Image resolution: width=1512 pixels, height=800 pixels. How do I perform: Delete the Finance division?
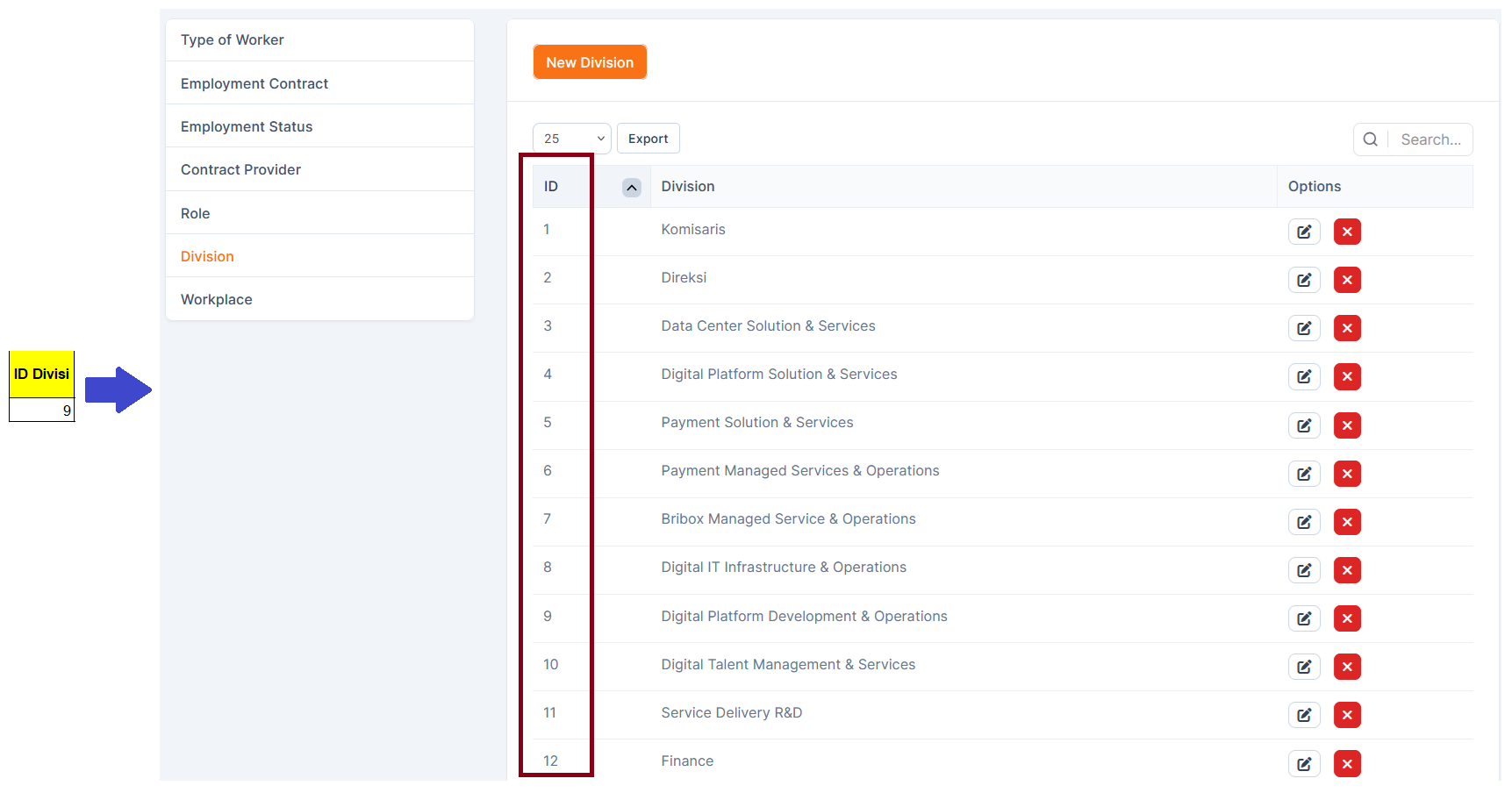[x=1346, y=763]
